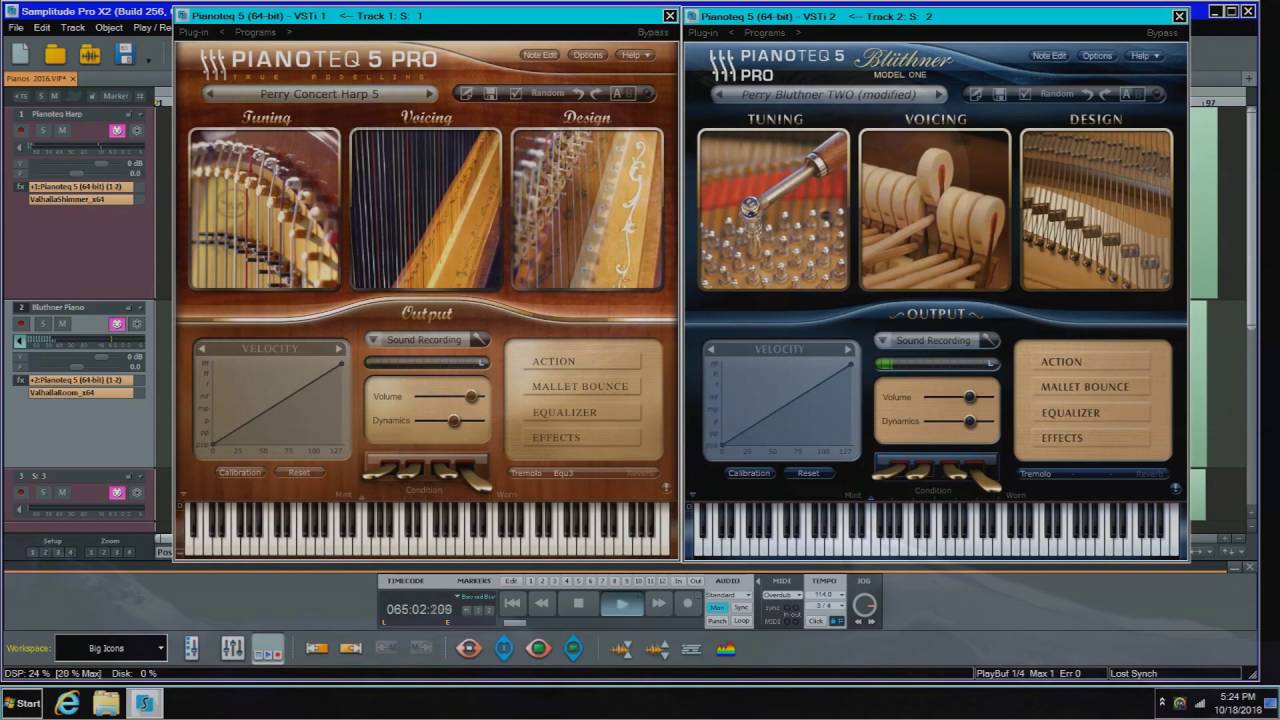The width and height of the screenshot is (1280, 720).
Task: Open the Perry Concert Harp 5 preset list
Action: point(320,94)
